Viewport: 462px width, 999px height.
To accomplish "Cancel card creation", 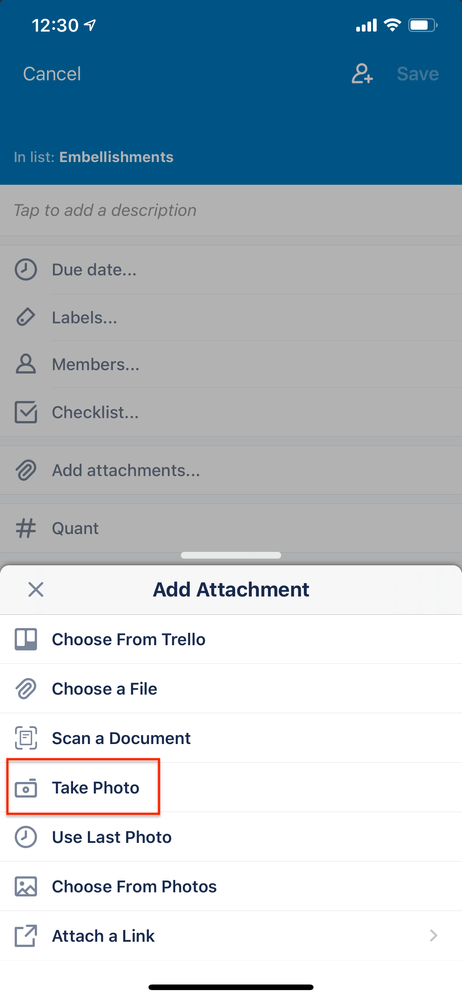I will (52, 74).
